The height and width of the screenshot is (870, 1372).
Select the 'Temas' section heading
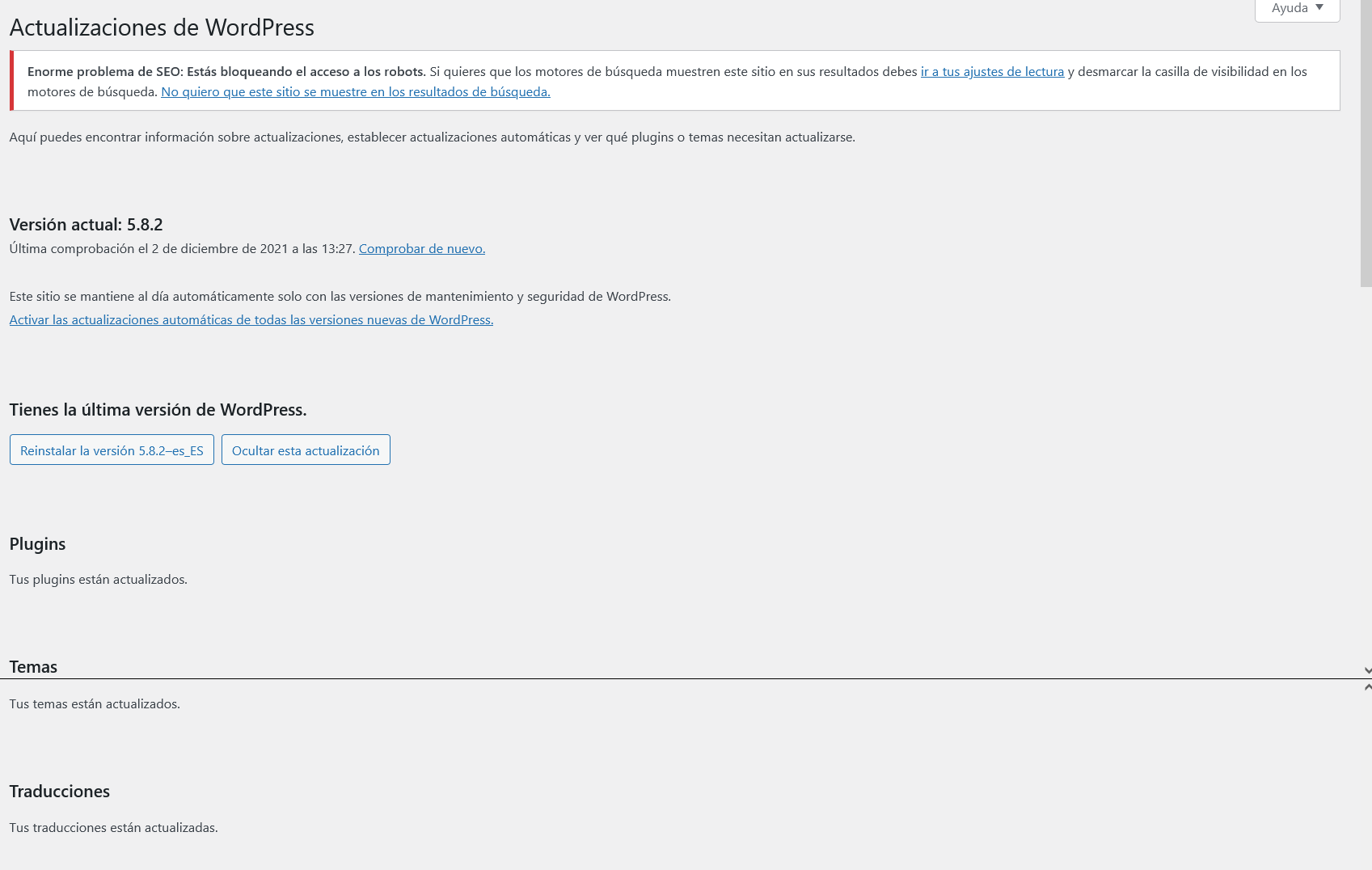point(33,667)
